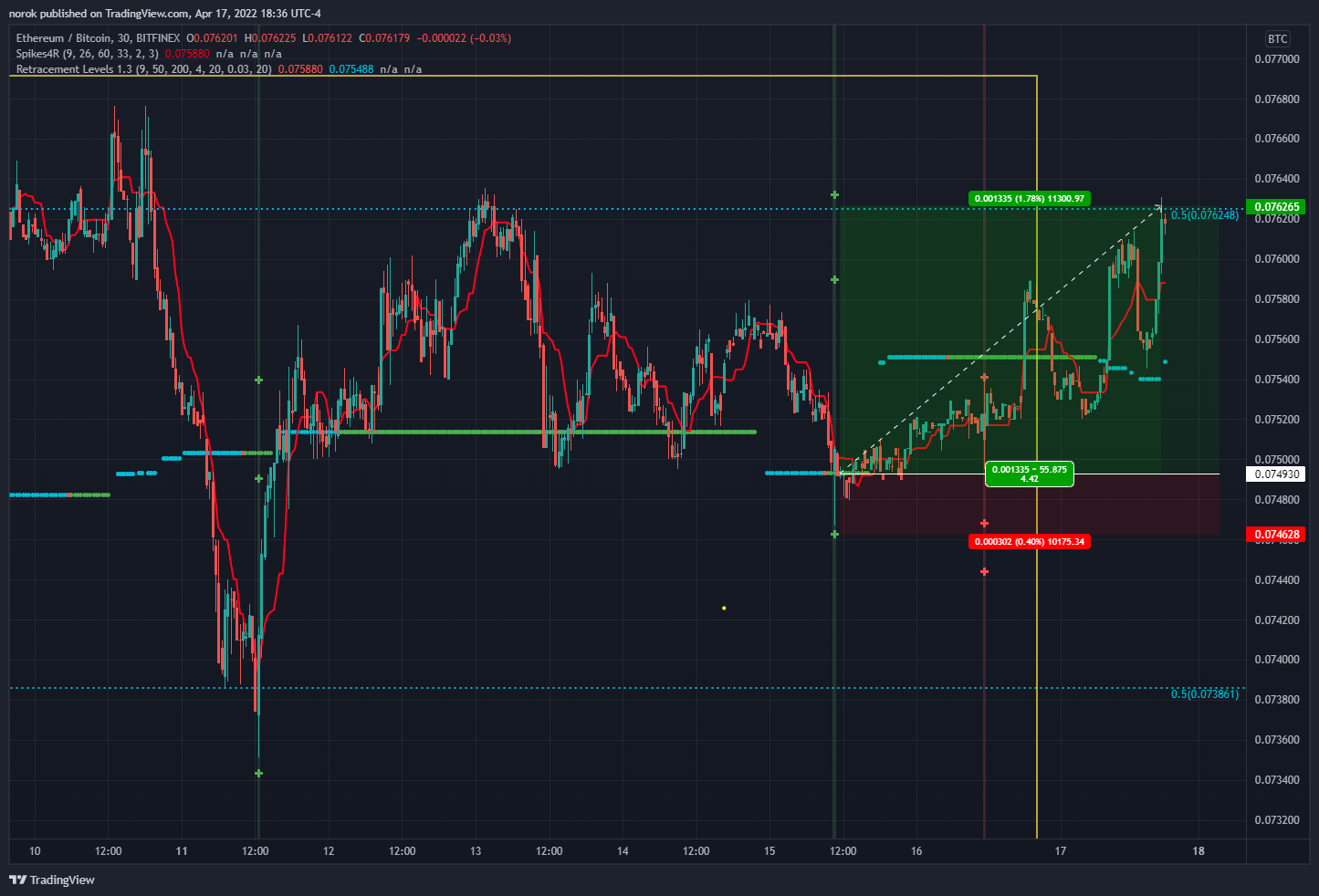Click the retracement label 0.5(0.076248)
Screen dimensions: 1319x896
pos(1205,215)
